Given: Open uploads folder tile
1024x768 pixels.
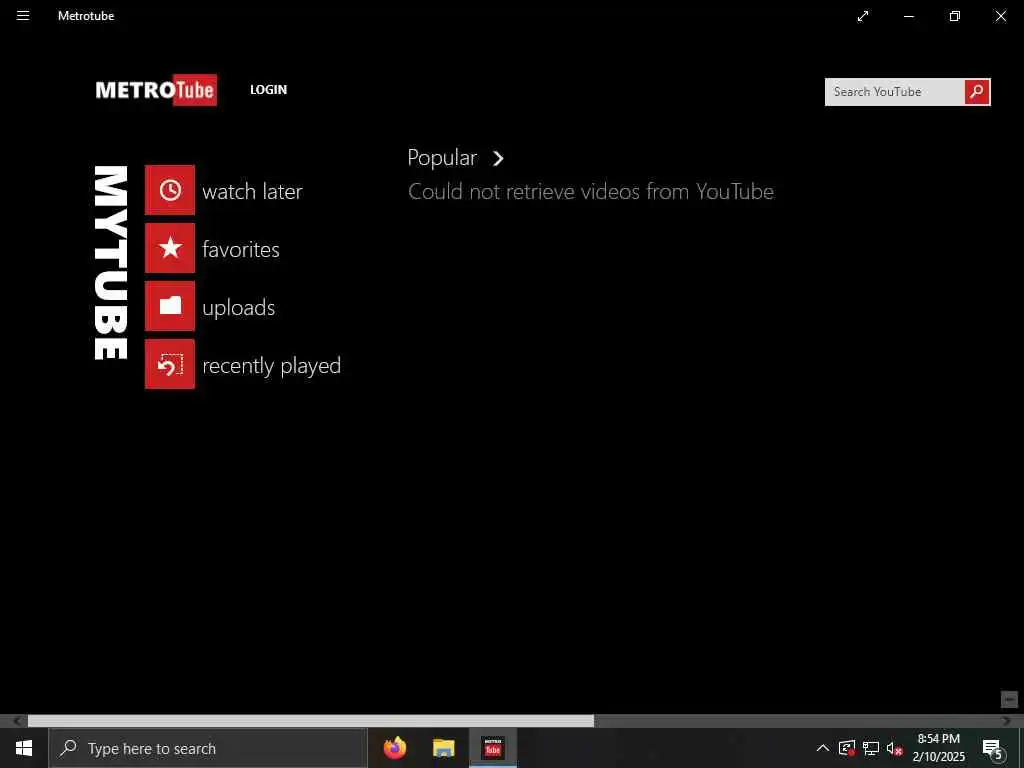Looking at the screenshot, I should 170,306.
